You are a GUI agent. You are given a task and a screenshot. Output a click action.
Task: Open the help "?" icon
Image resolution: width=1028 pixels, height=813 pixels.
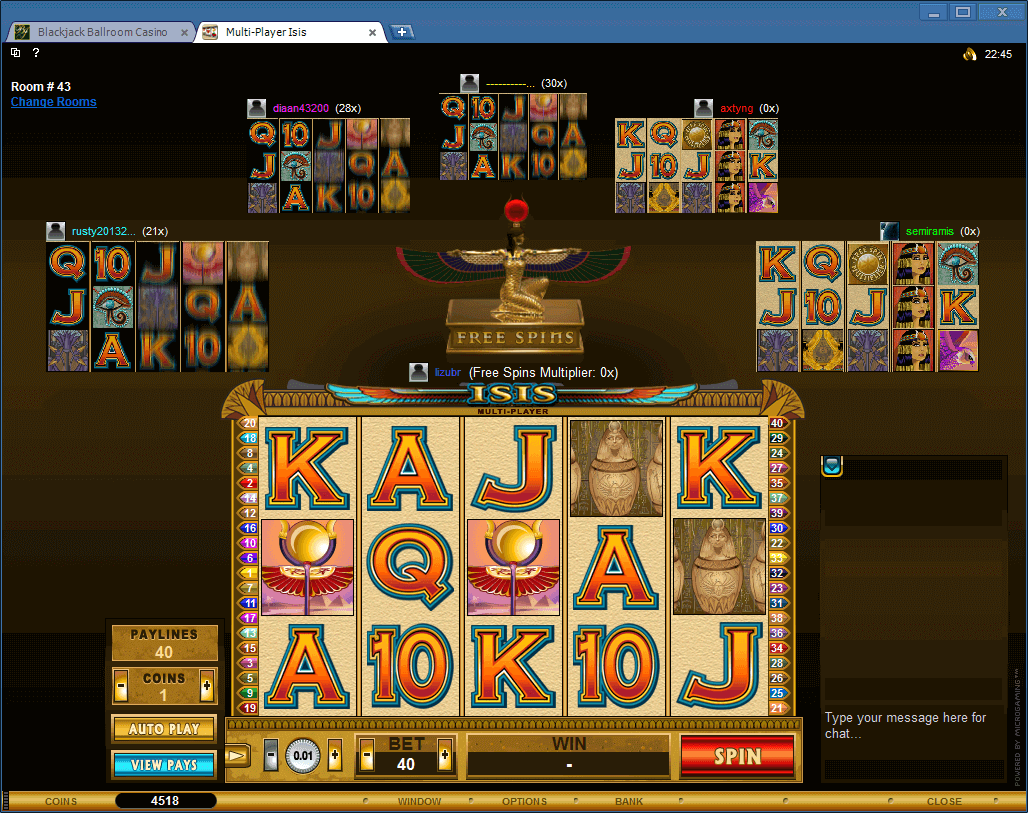pyautogui.click(x=37, y=53)
